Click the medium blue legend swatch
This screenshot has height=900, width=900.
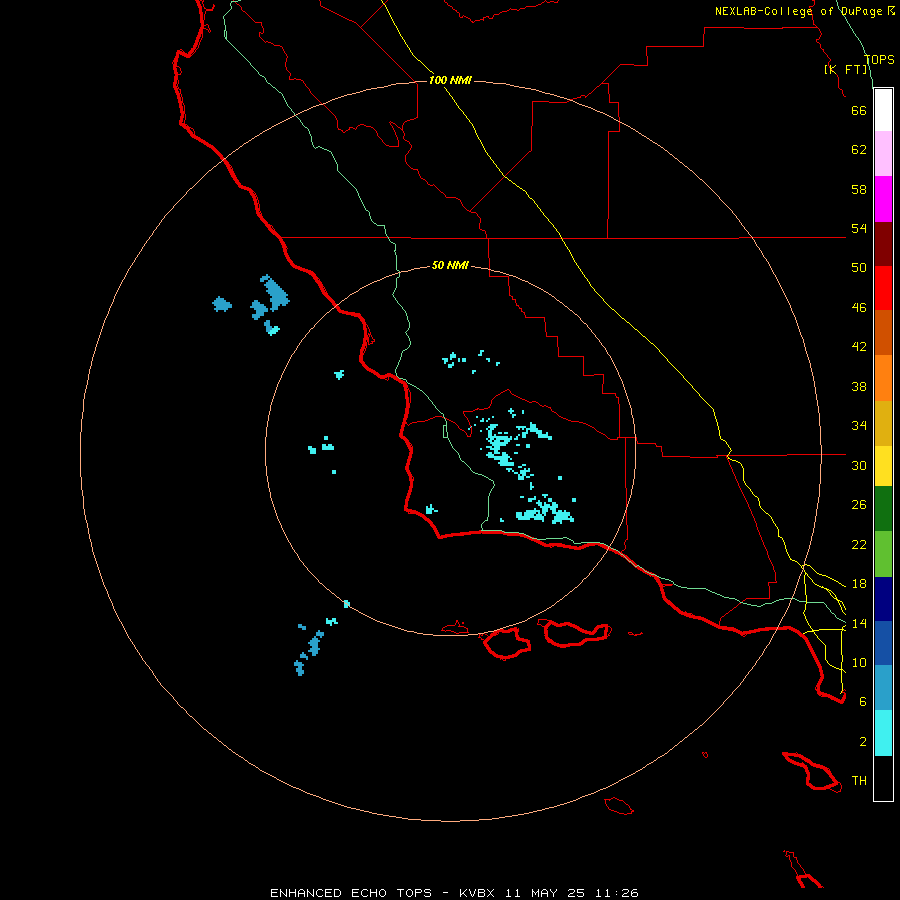883,643
